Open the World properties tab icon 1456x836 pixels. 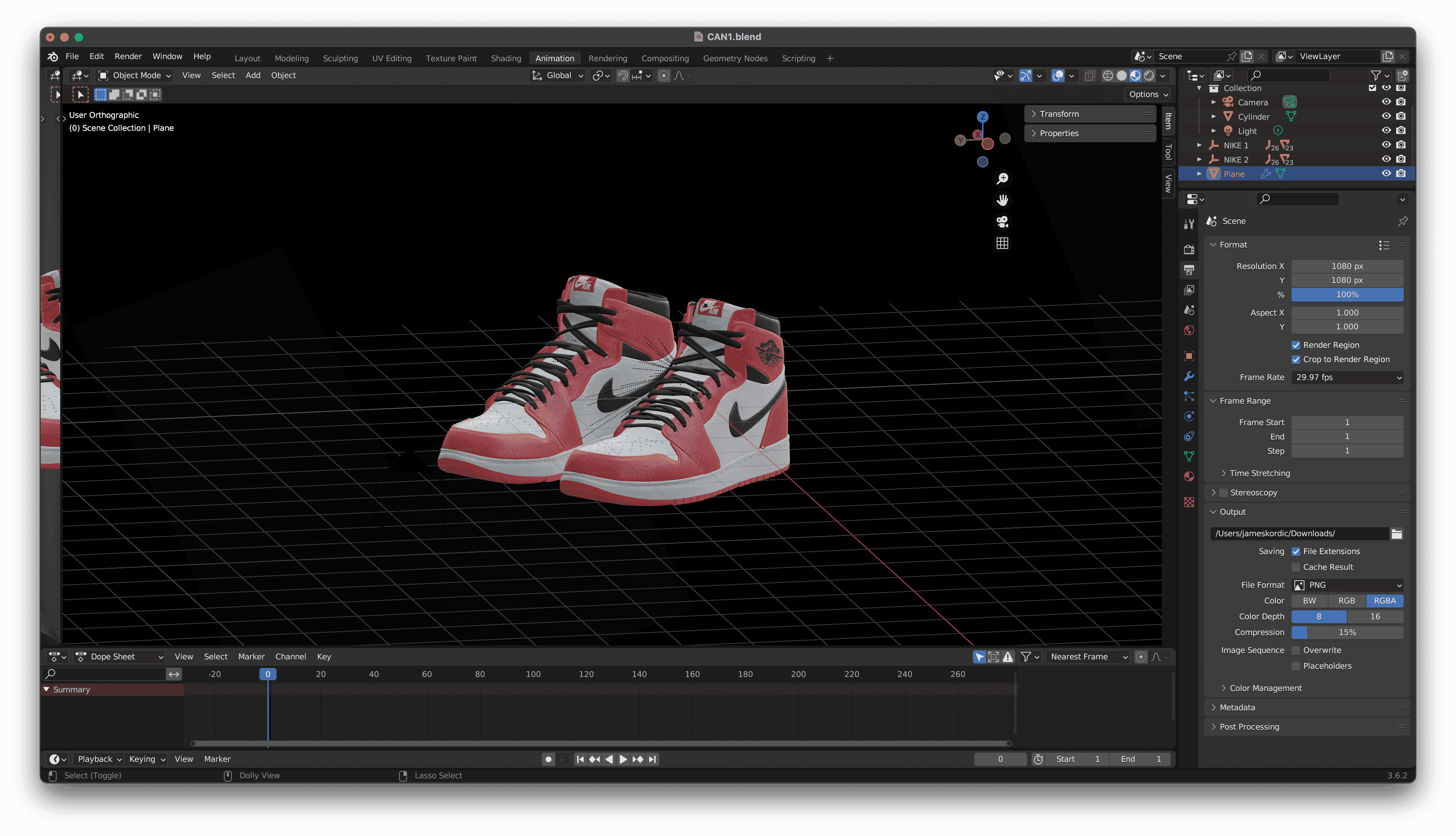[1189, 330]
